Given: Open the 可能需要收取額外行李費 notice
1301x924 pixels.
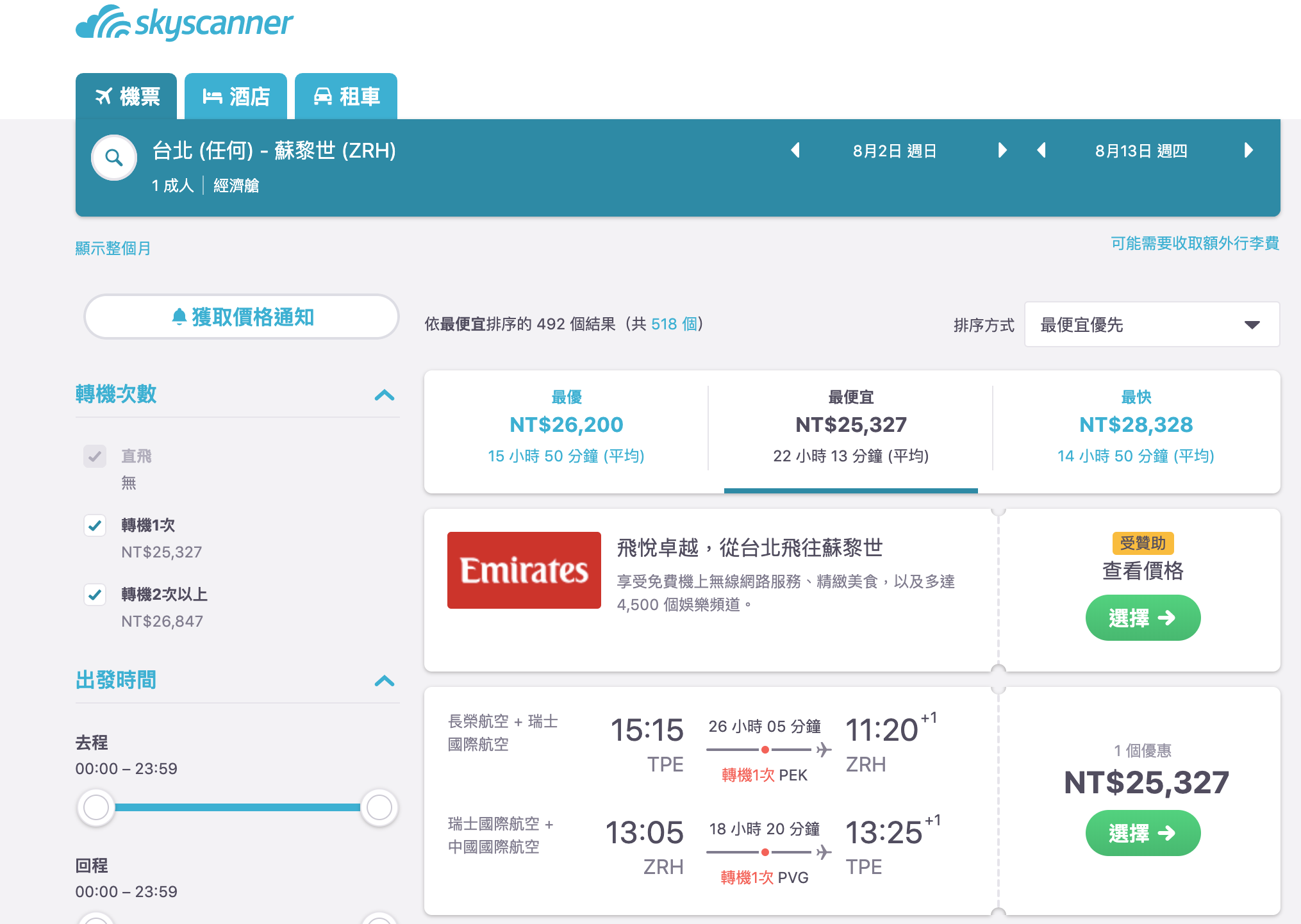Looking at the screenshot, I should click(x=1195, y=243).
